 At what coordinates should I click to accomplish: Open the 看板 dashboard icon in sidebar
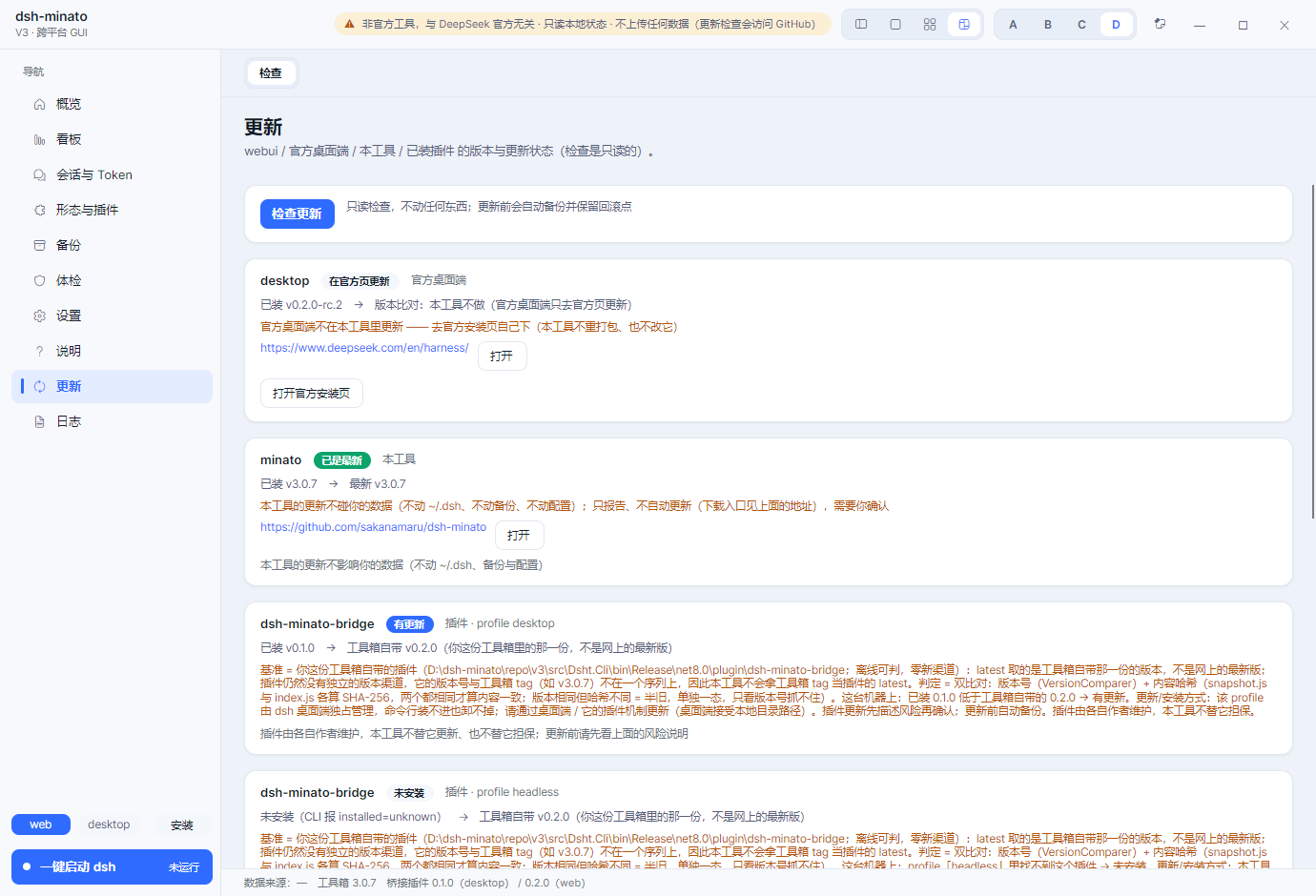pos(39,139)
